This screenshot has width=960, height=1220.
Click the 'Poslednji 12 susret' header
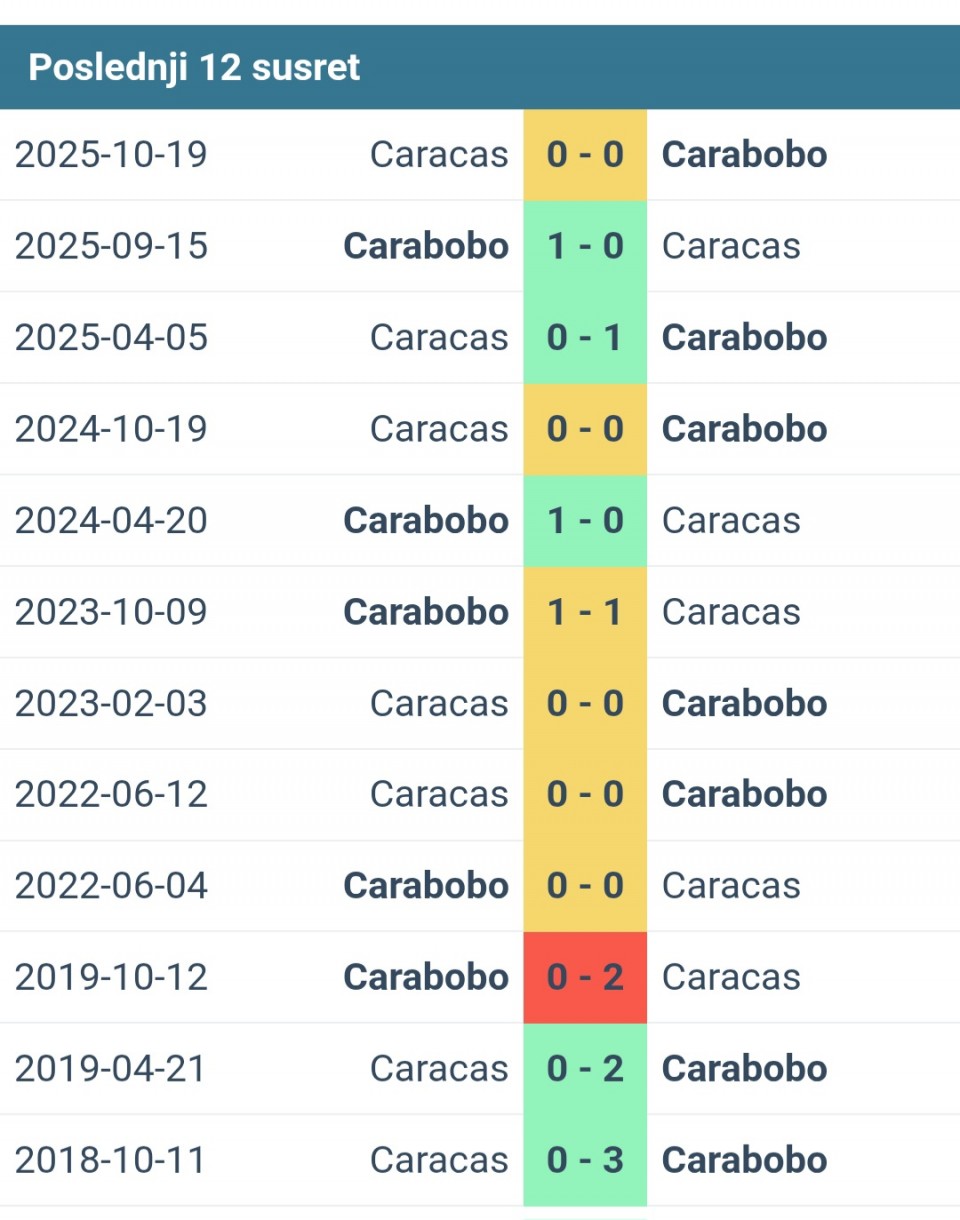(194, 68)
